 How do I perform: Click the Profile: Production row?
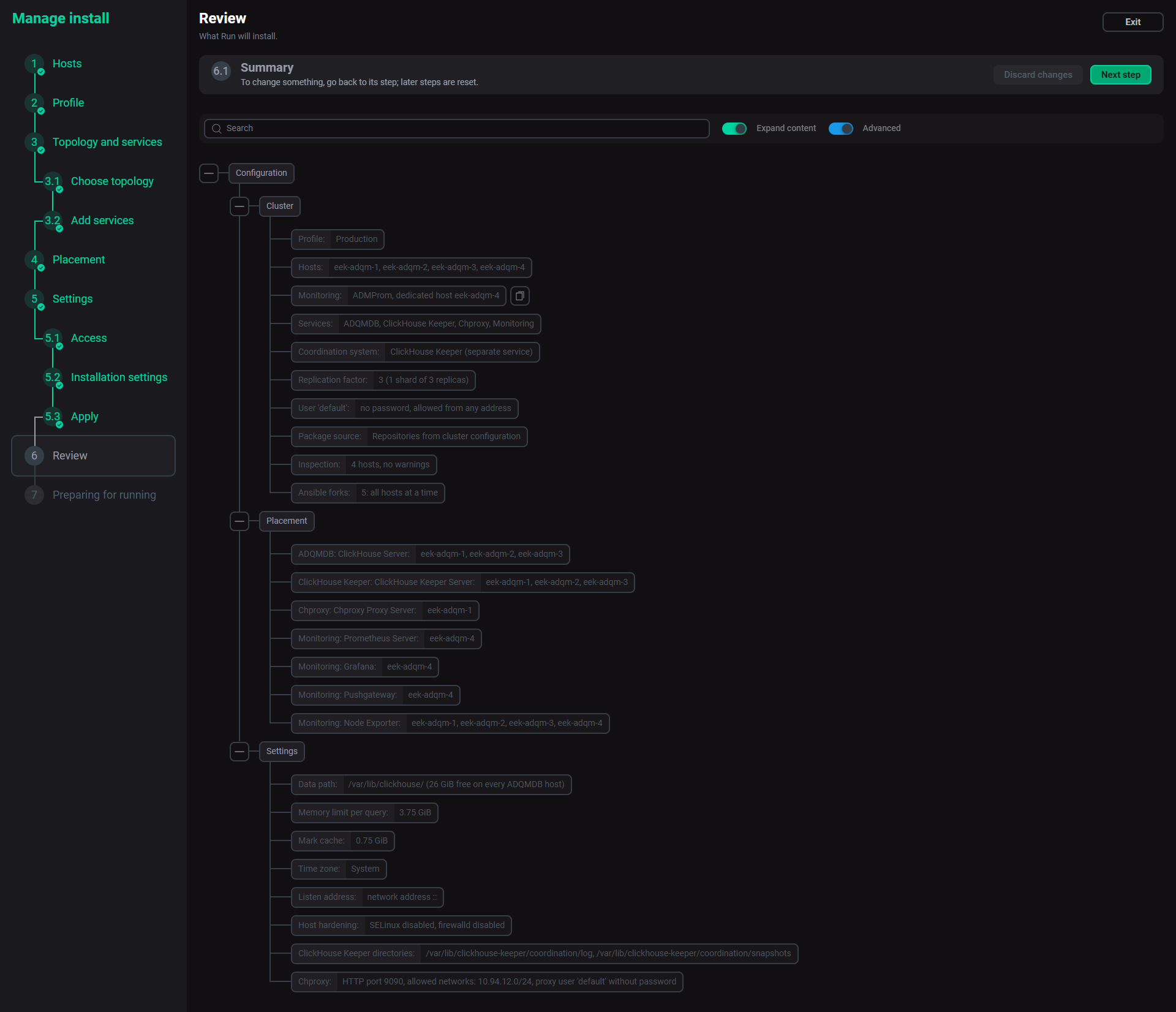tap(337, 240)
